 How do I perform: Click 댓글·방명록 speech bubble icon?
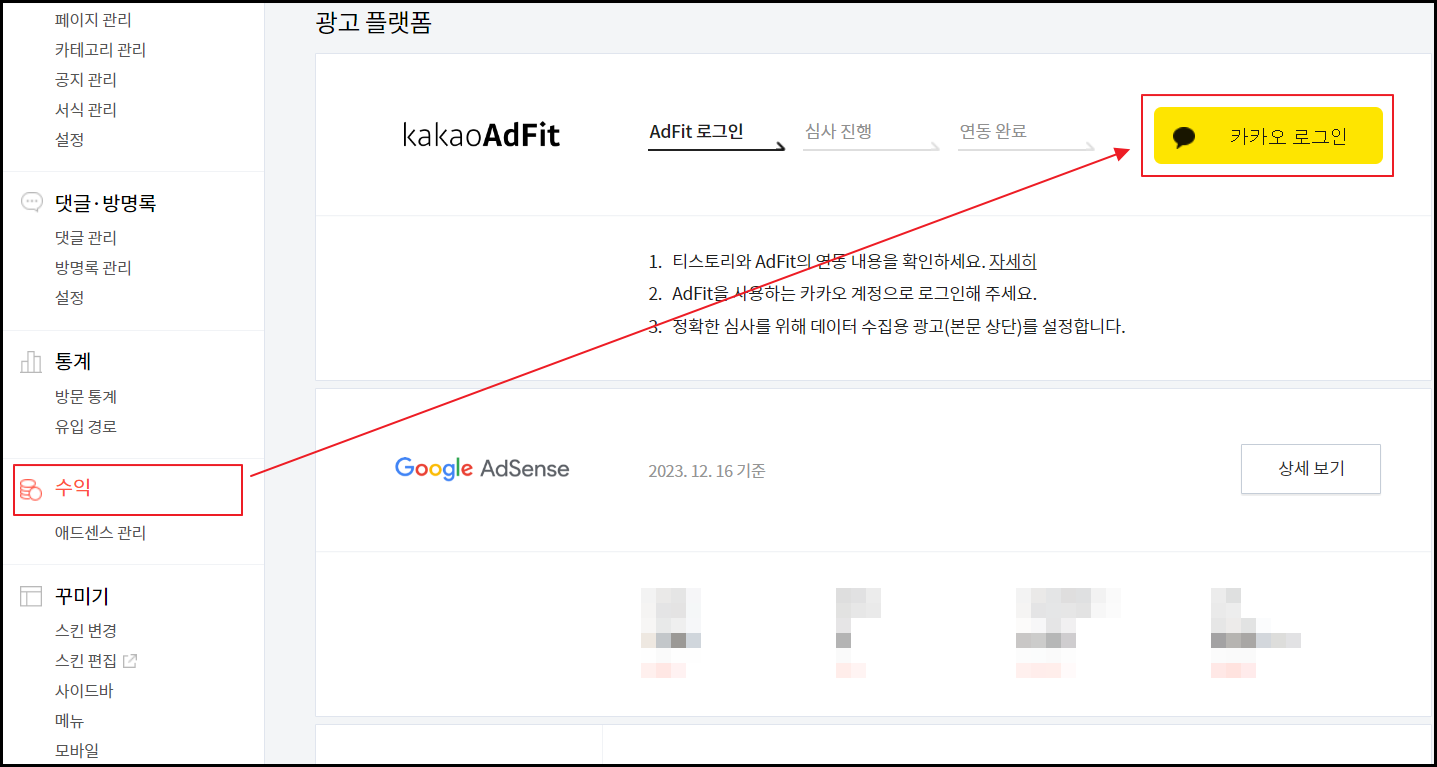pos(32,203)
